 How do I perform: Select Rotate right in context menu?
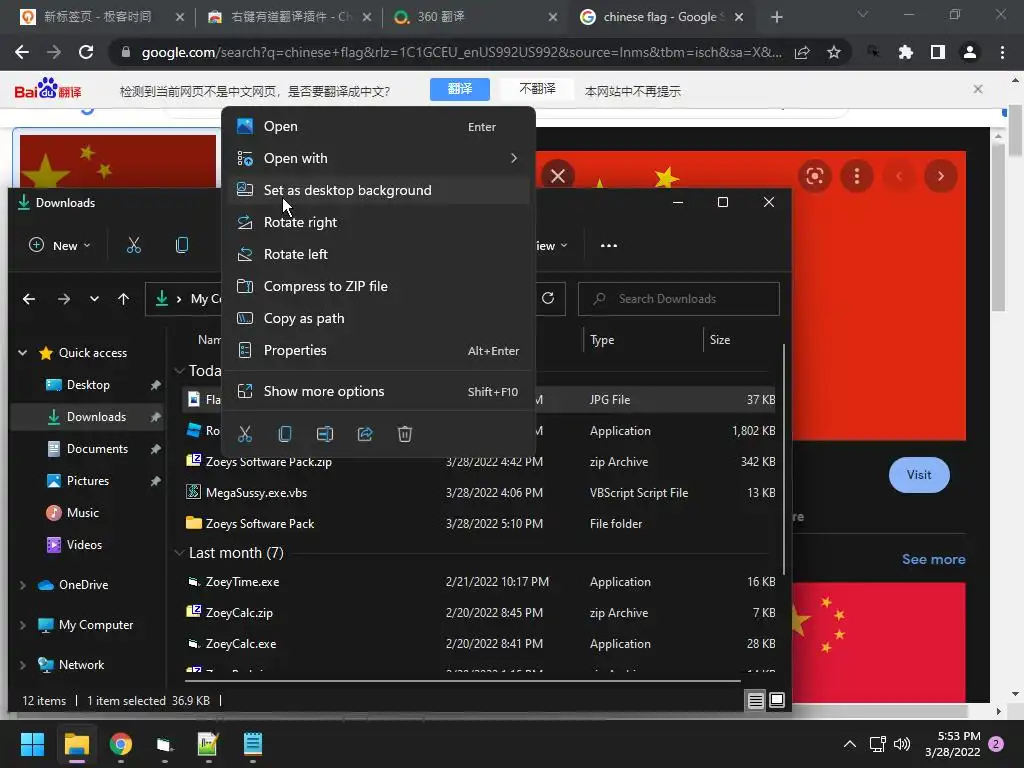[378, 222]
